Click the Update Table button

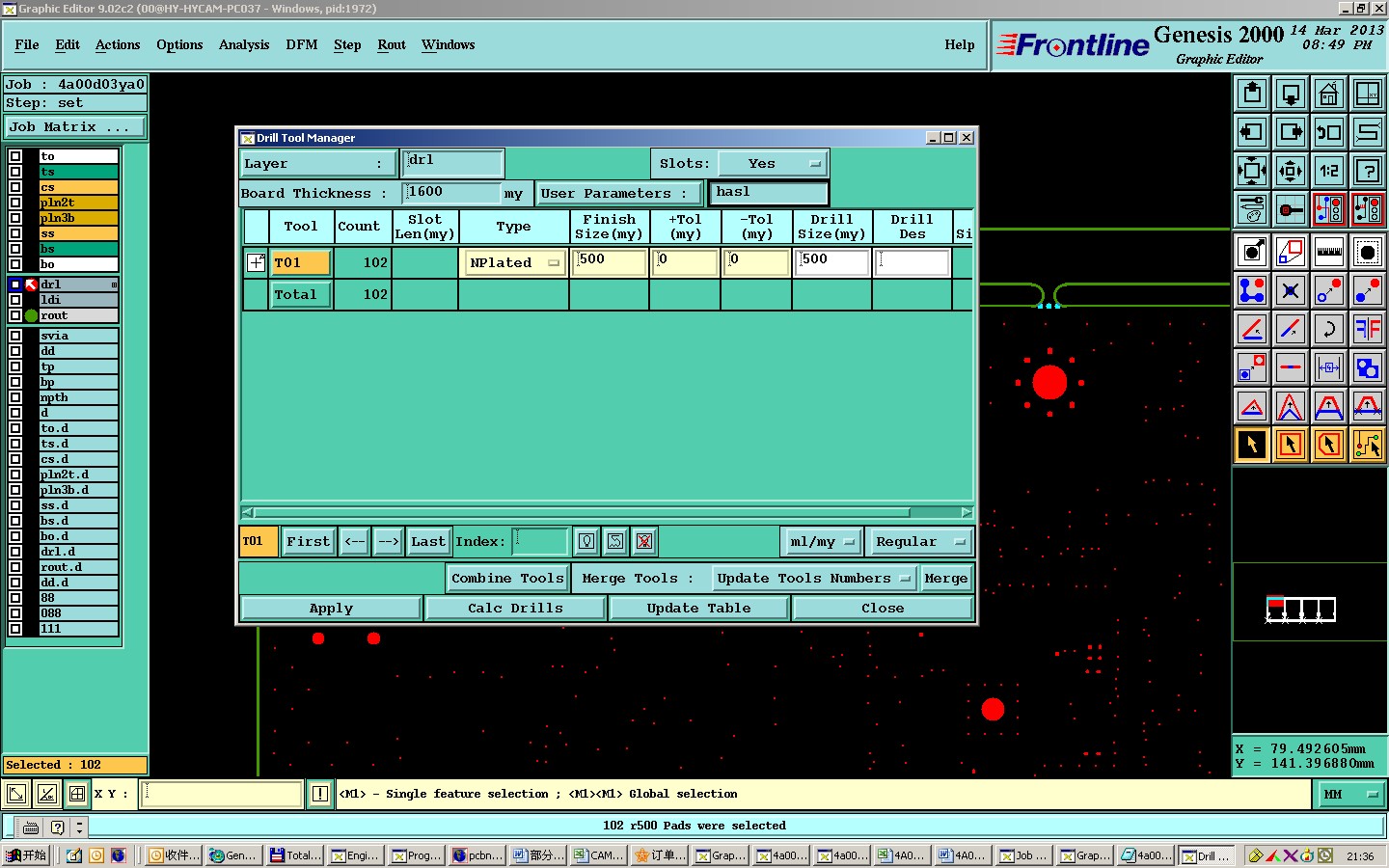coord(698,608)
